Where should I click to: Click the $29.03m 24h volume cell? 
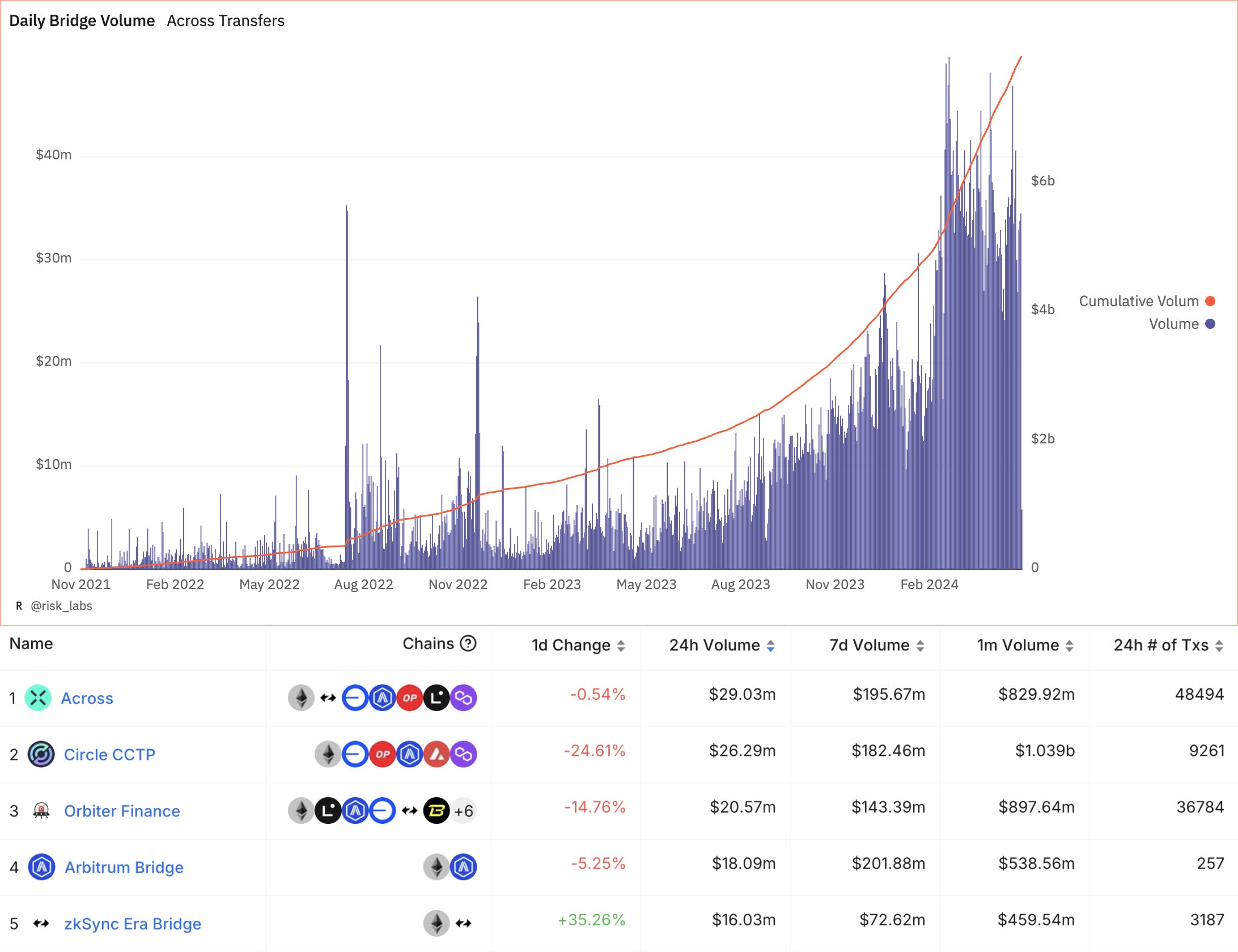coord(742,694)
